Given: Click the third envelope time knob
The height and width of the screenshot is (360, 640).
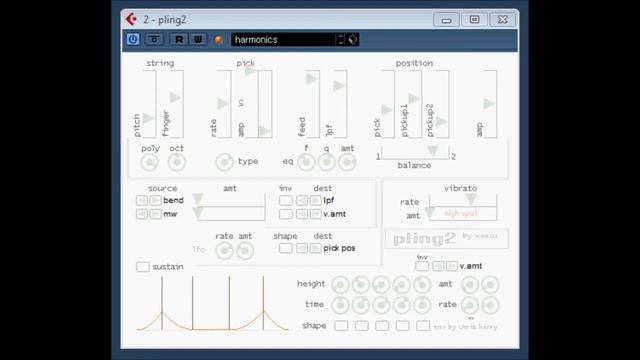Looking at the screenshot, I should click(381, 305).
